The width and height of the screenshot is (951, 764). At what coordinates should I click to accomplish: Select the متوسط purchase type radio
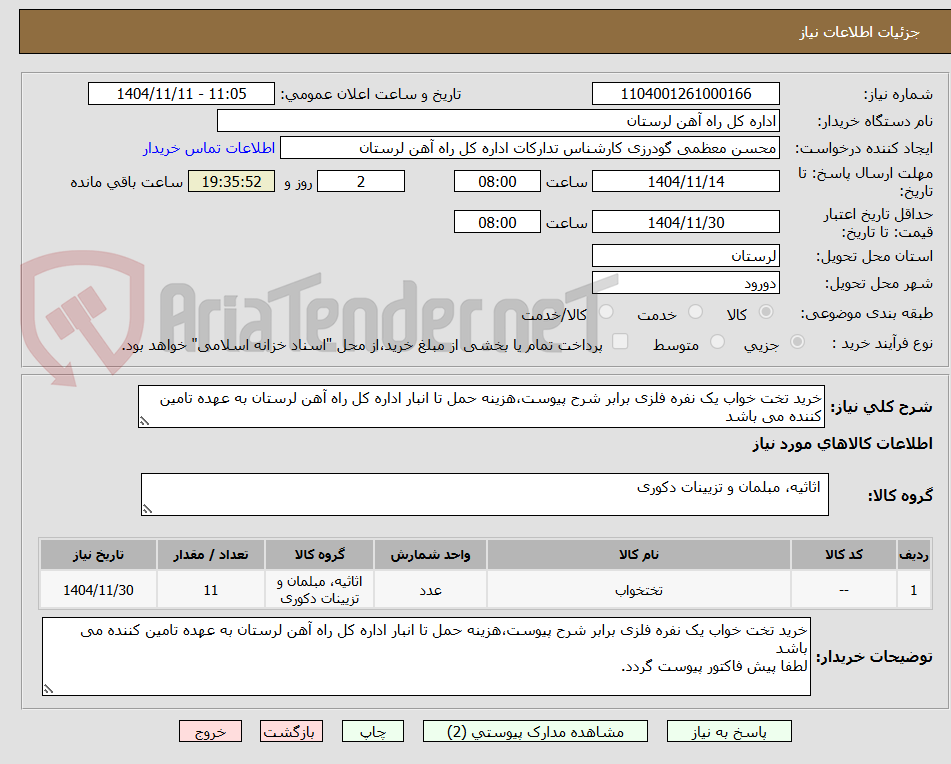(717, 342)
